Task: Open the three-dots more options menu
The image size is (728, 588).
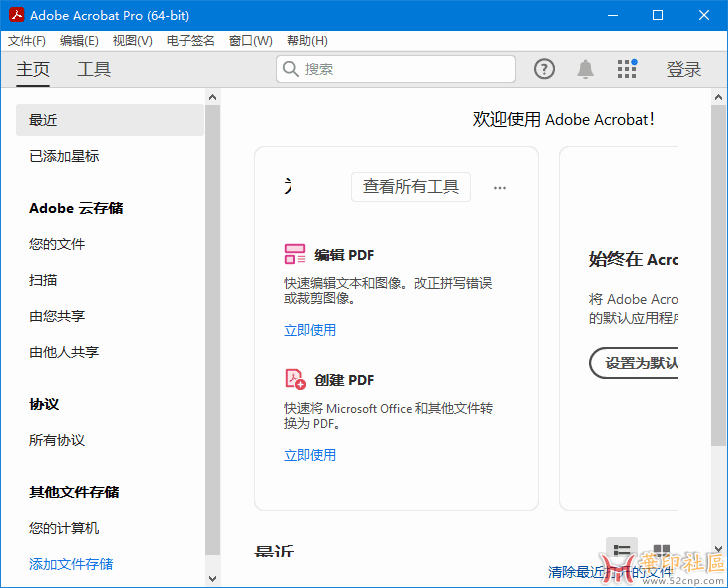Action: [500, 187]
